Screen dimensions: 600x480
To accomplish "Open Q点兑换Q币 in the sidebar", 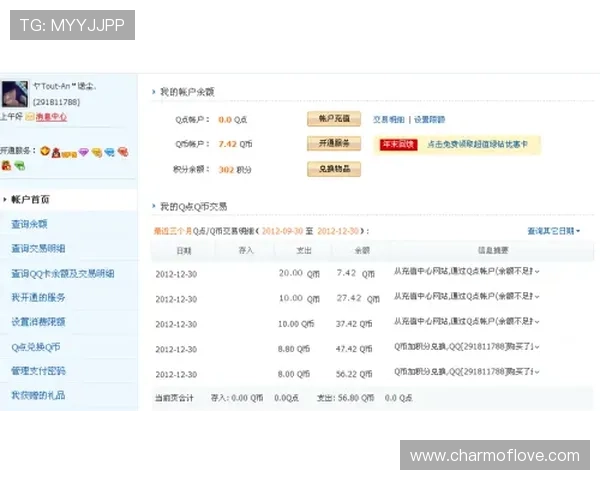I will coord(36,347).
